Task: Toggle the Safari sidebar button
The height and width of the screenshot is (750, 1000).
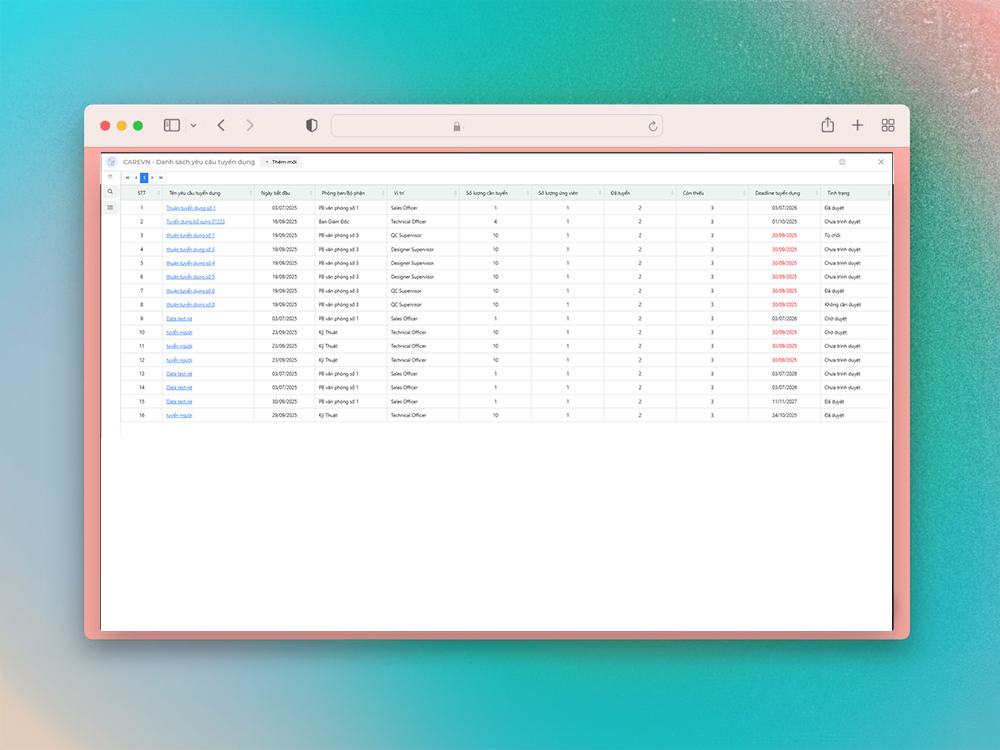Action: pyautogui.click(x=172, y=126)
